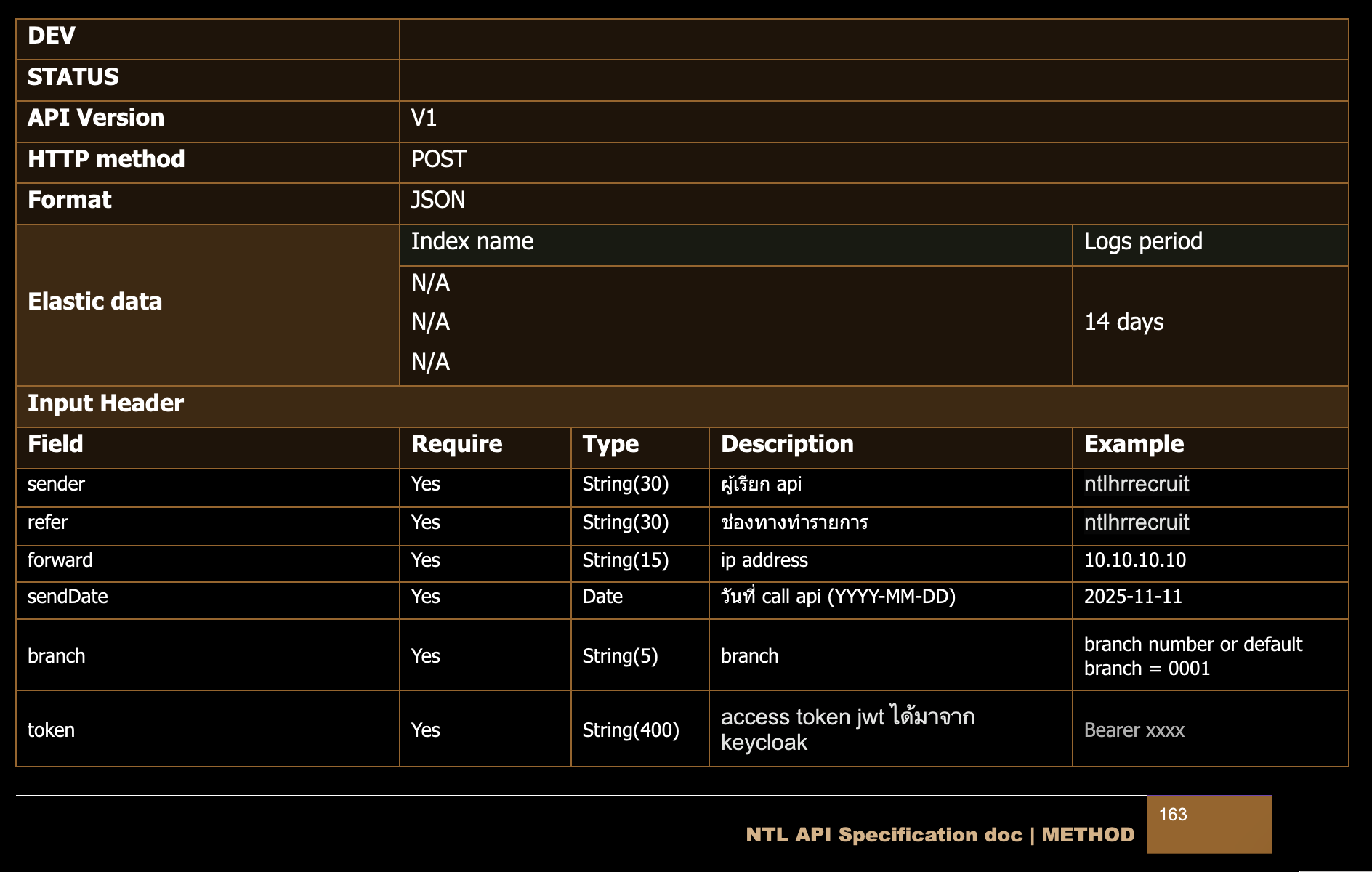Image resolution: width=1372 pixels, height=872 pixels.
Task: Select the refer row example ntlhrrecruit
Action: (x=1137, y=522)
